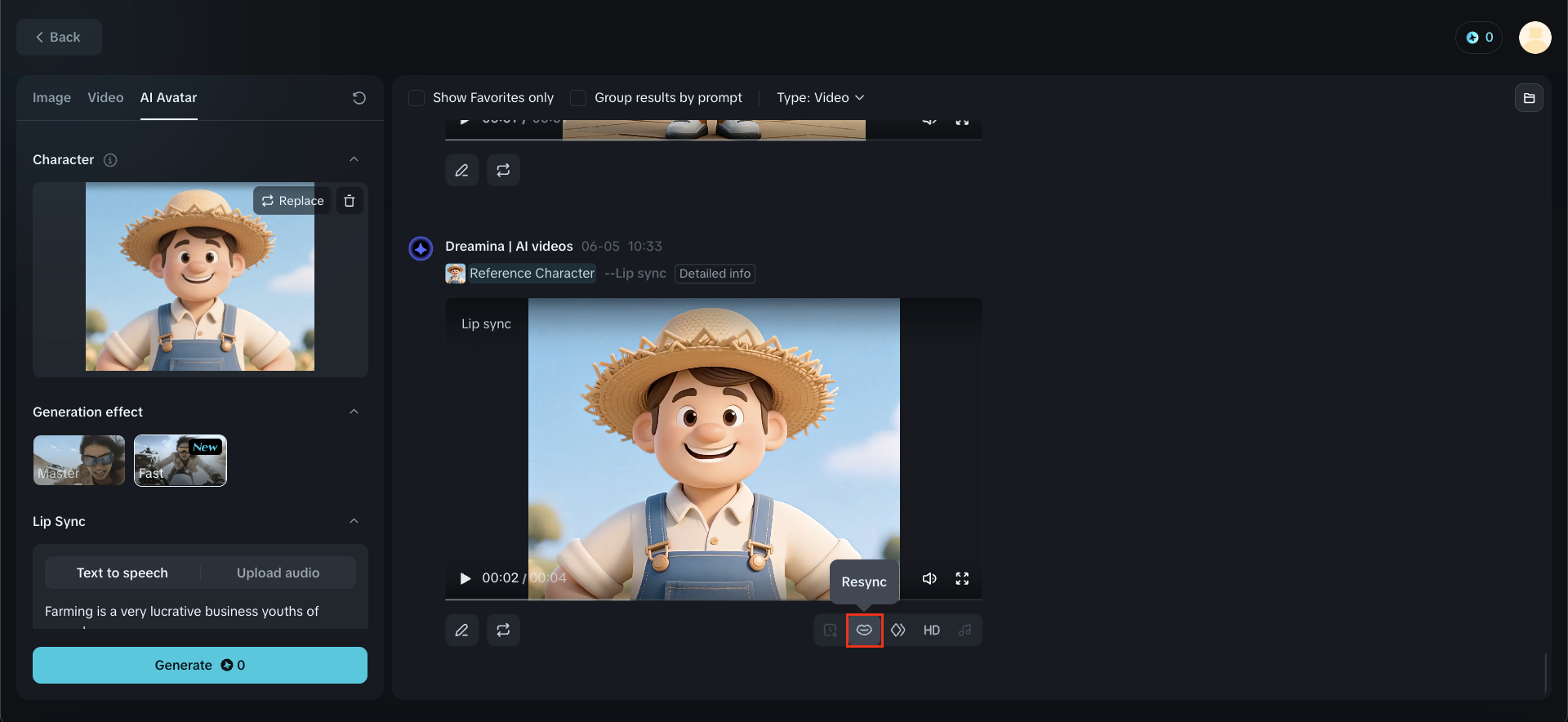The height and width of the screenshot is (722, 1568).
Task: Collapse the Generation effect section
Action: [354, 412]
